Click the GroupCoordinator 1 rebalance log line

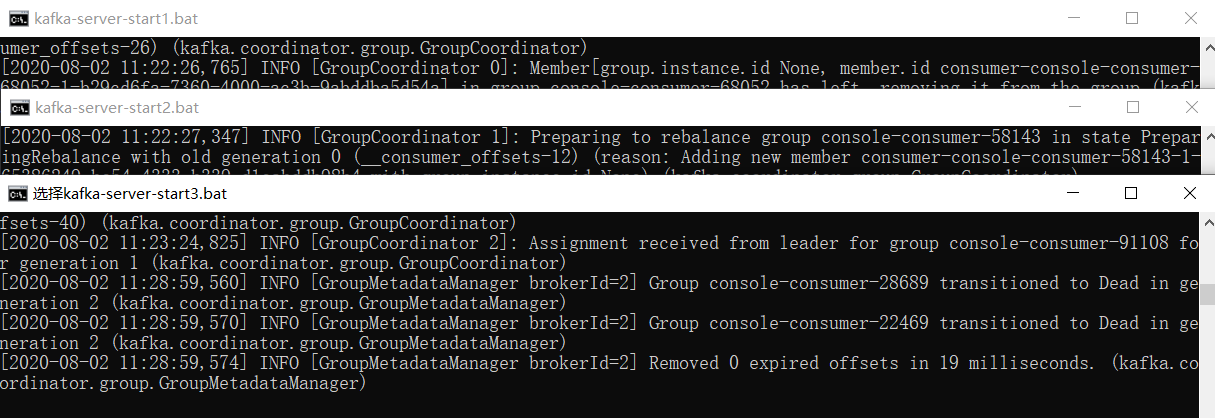(x=600, y=137)
